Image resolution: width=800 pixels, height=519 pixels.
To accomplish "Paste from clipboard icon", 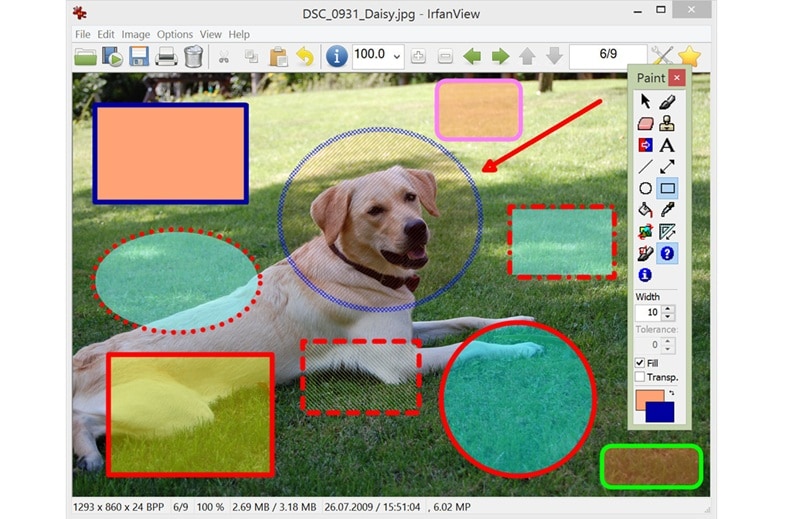I will tap(279, 57).
